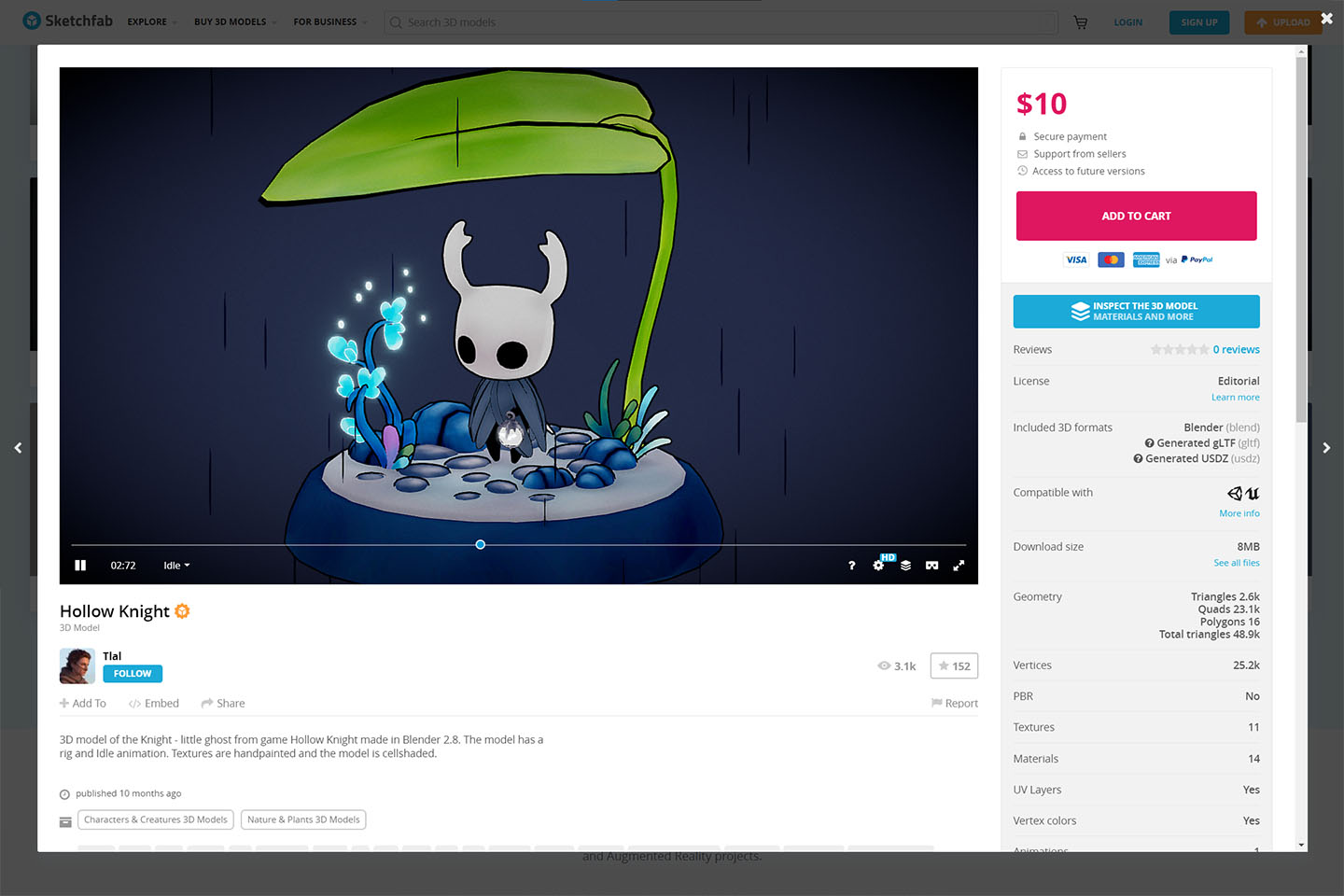Viewport: 1344px width, 896px height.
Task: Click the UPLOAD button
Action: pyautogui.click(x=1283, y=22)
